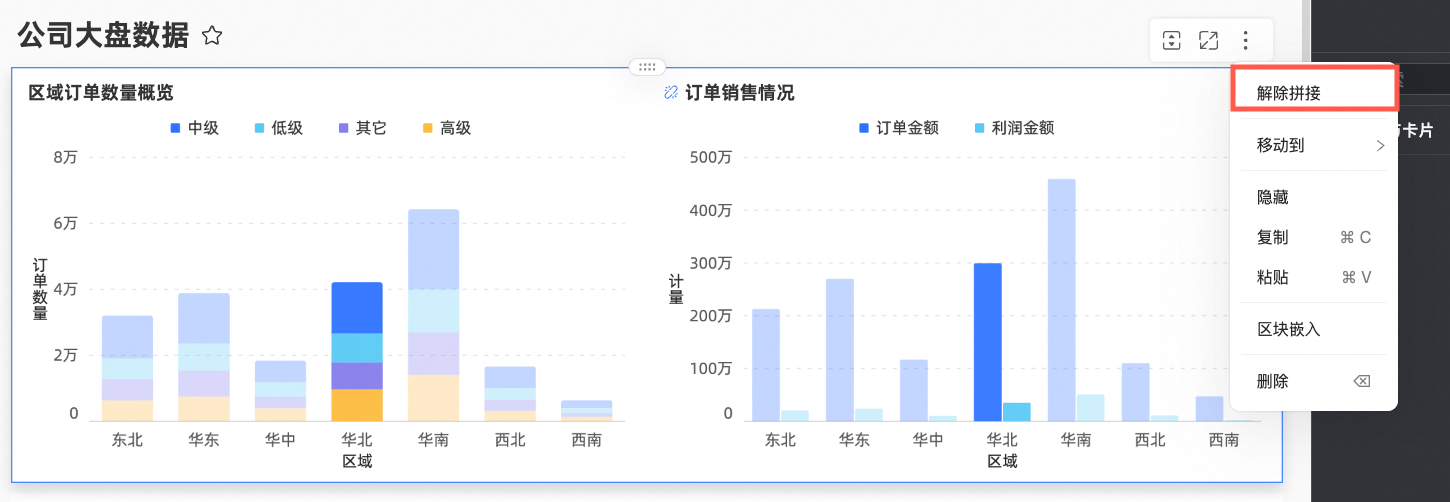
Task: Click the collapse-height icon in card toolbar
Action: (x=1172, y=40)
